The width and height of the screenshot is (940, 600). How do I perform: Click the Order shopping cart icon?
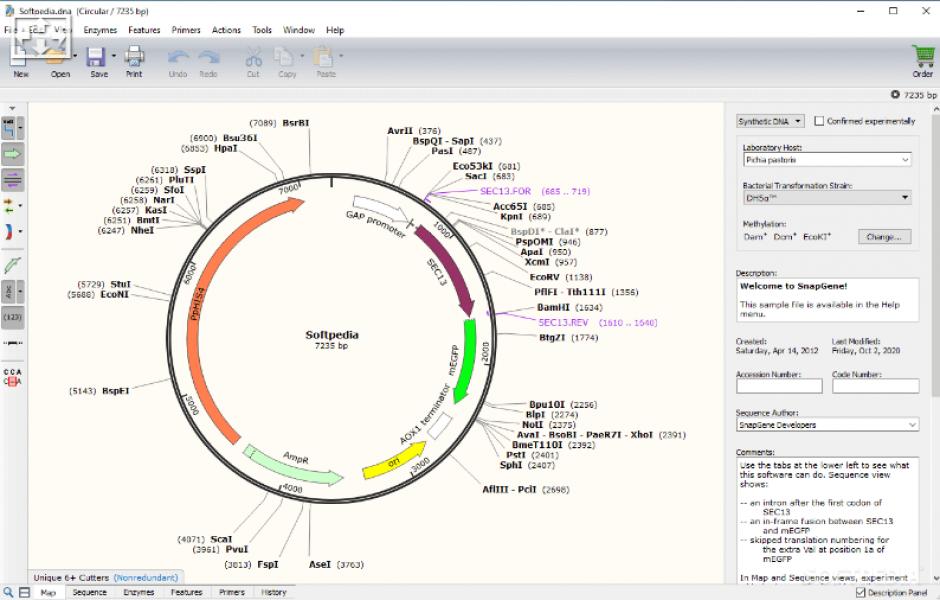pos(923,56)
